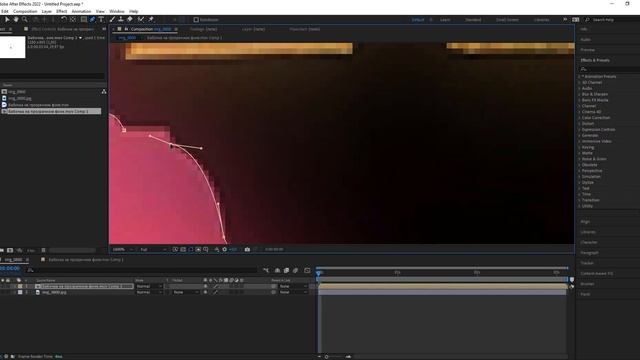640x360 pixels.
Task: Click the pick whip for img_0000.jpg layer
Action: [x=273, y=292]
